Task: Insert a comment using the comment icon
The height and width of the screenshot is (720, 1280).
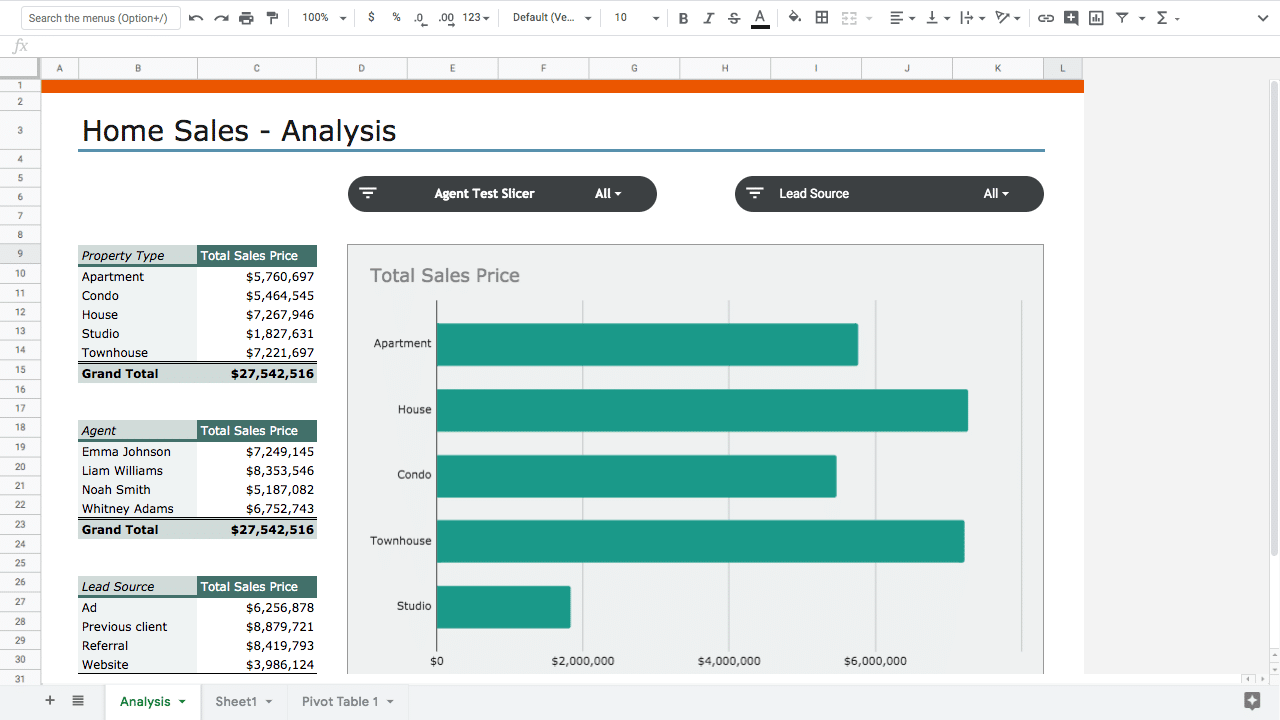Action: point(1070,17)
